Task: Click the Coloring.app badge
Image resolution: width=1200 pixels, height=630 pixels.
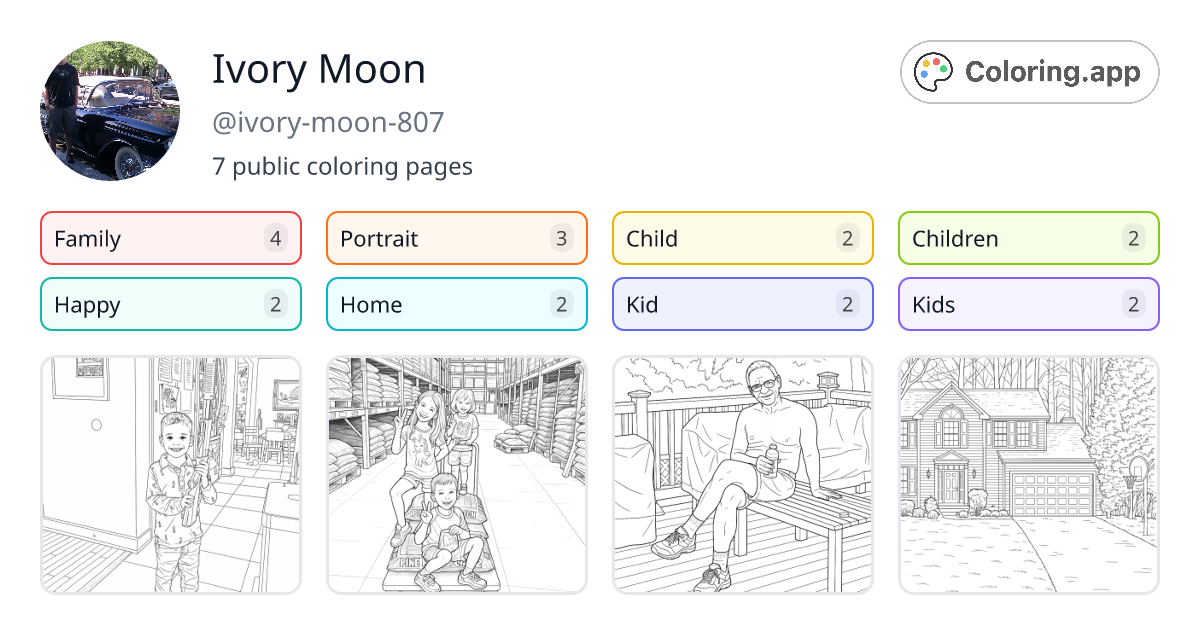Action: [x=1029, y=71]
